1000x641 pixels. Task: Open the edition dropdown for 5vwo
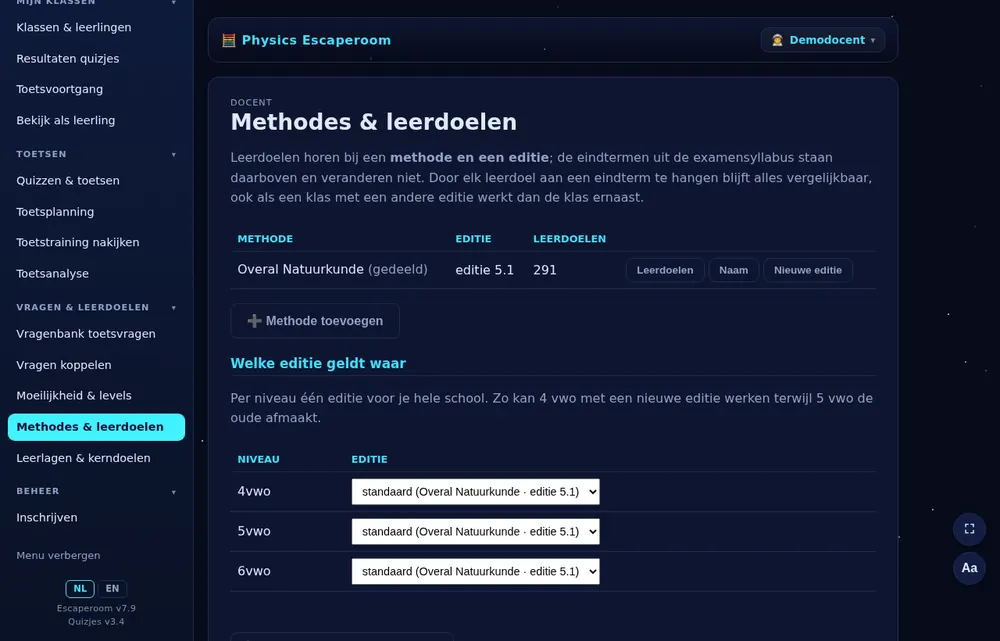475,531
